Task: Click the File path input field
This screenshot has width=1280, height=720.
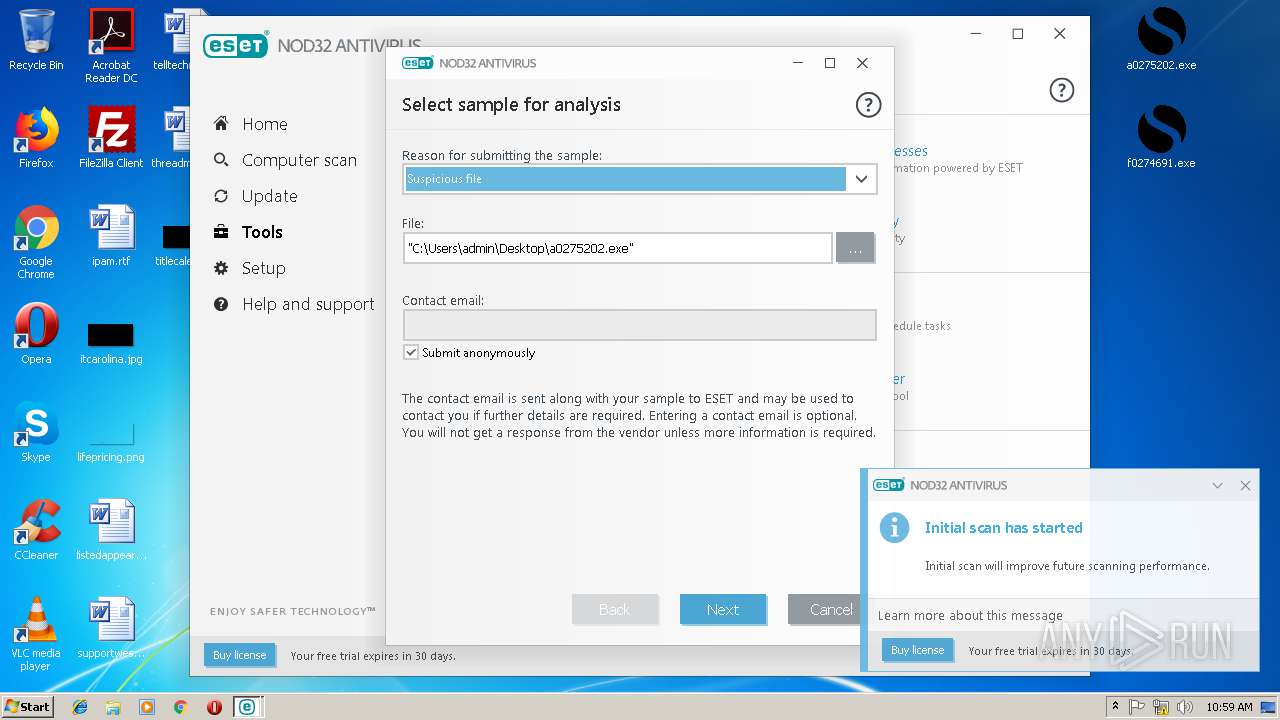Action: coord(617,248)
